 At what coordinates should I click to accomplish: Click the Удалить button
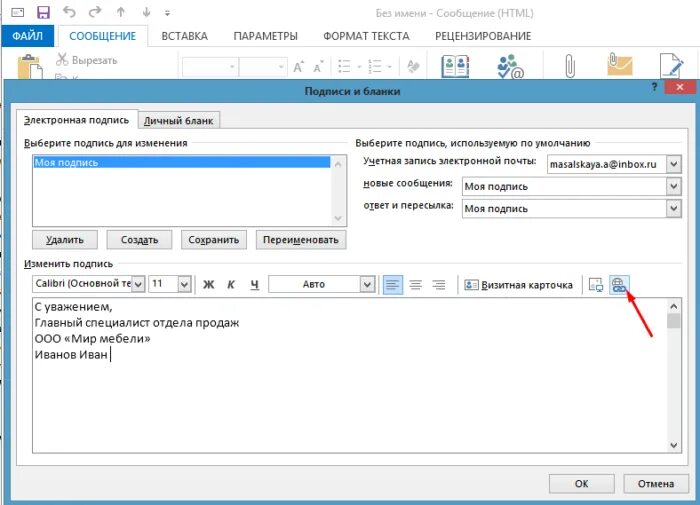(x=65, y=240)
